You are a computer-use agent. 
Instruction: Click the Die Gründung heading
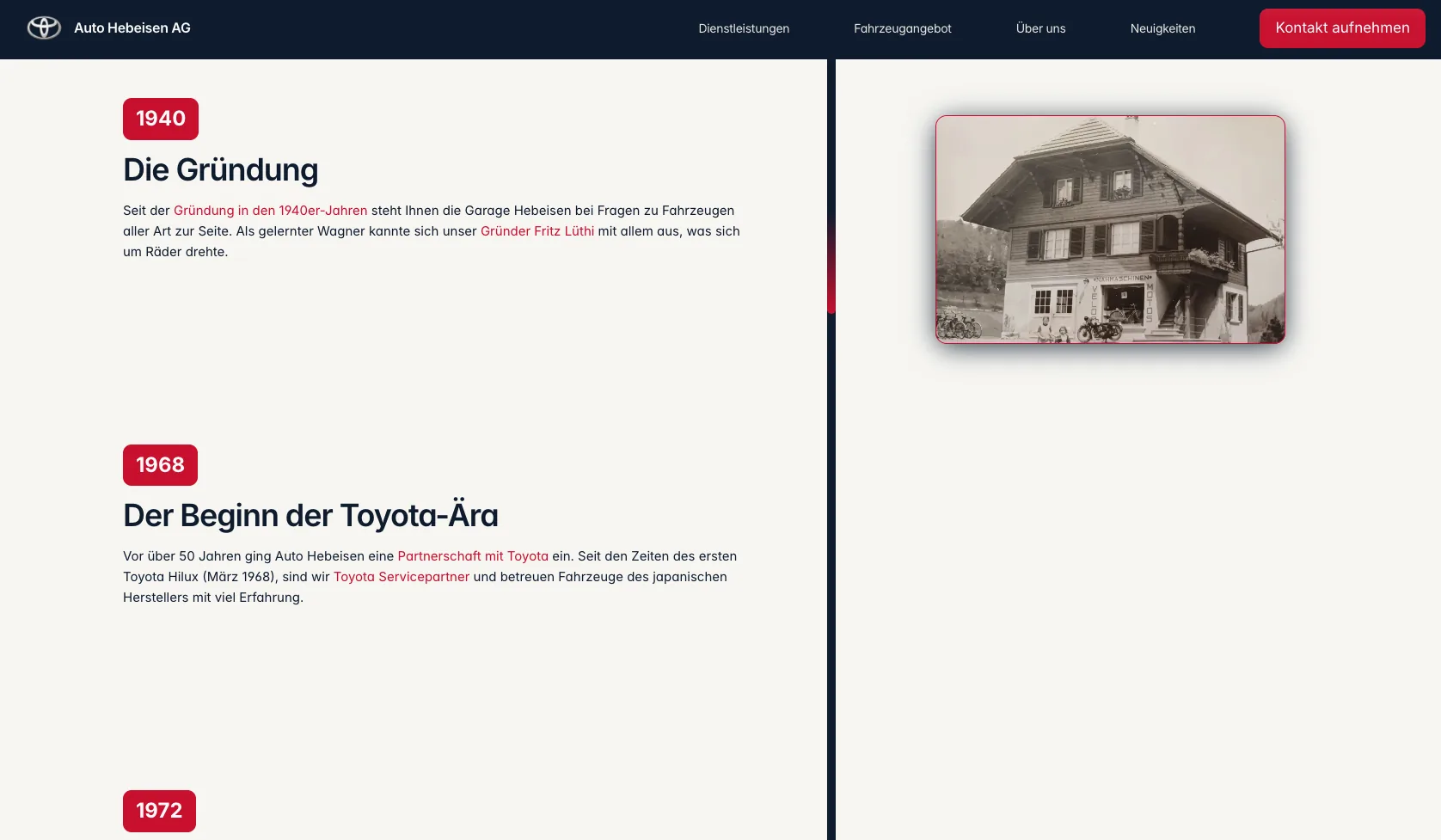(220, 170)
